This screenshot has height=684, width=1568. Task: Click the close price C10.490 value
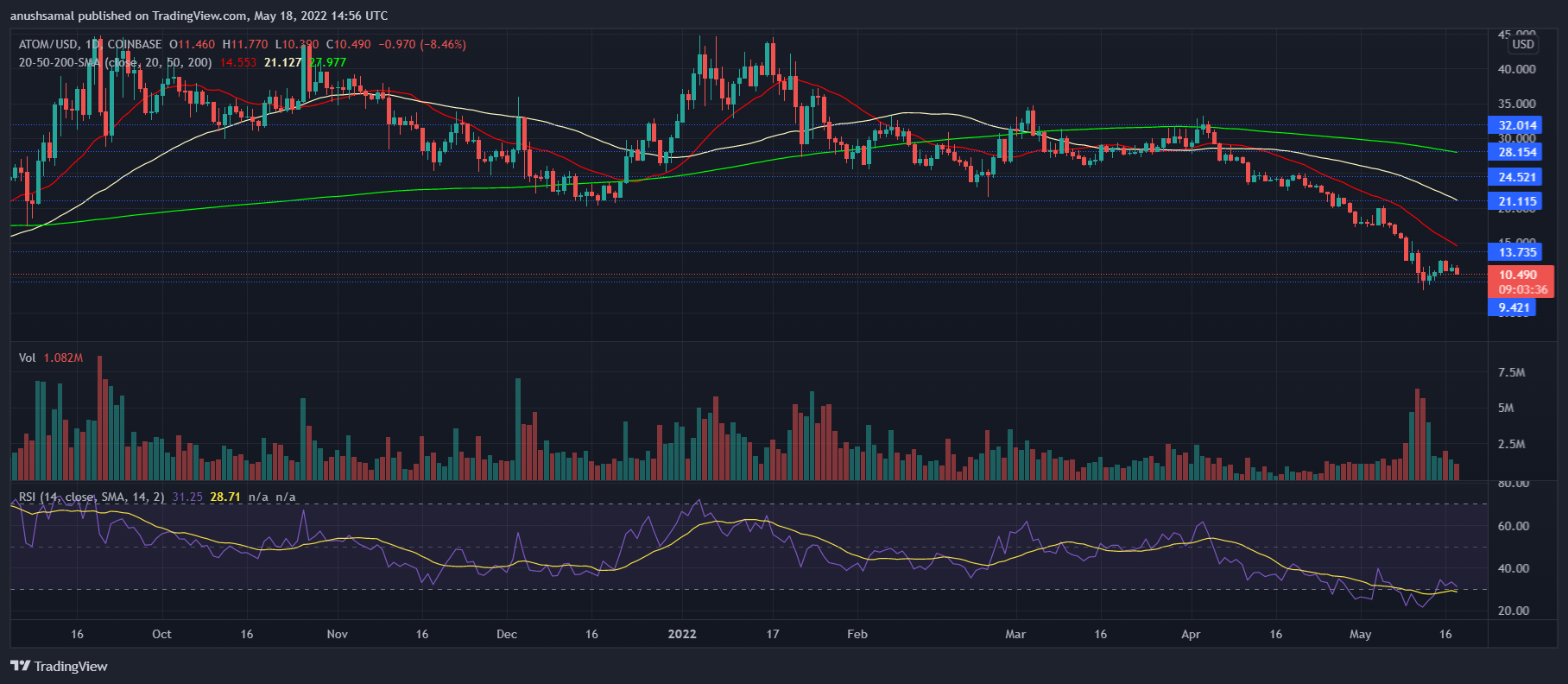tap(349, 44)
